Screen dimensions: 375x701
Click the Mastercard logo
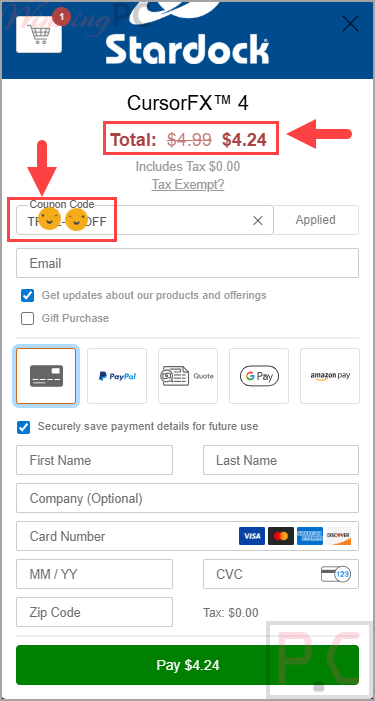point(281,536)
